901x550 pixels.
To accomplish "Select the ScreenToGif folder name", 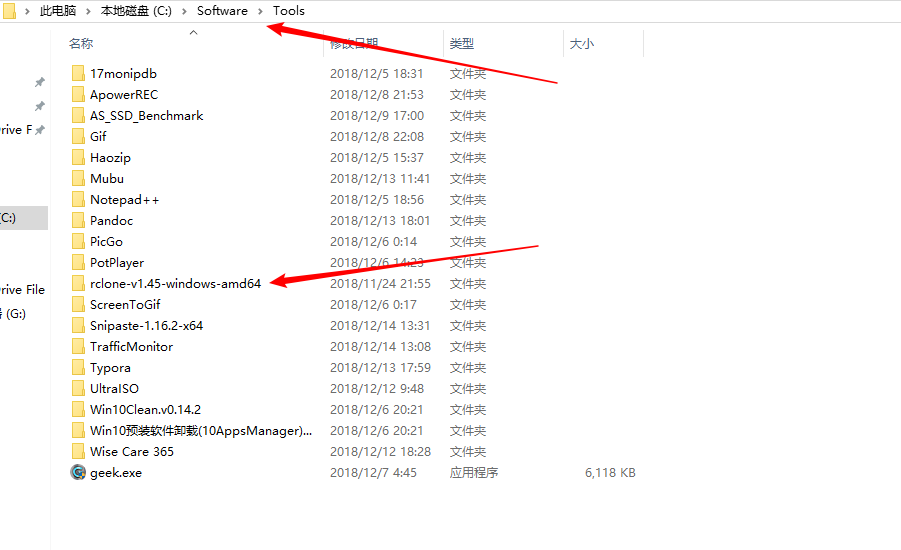I will tap(125, 305).
